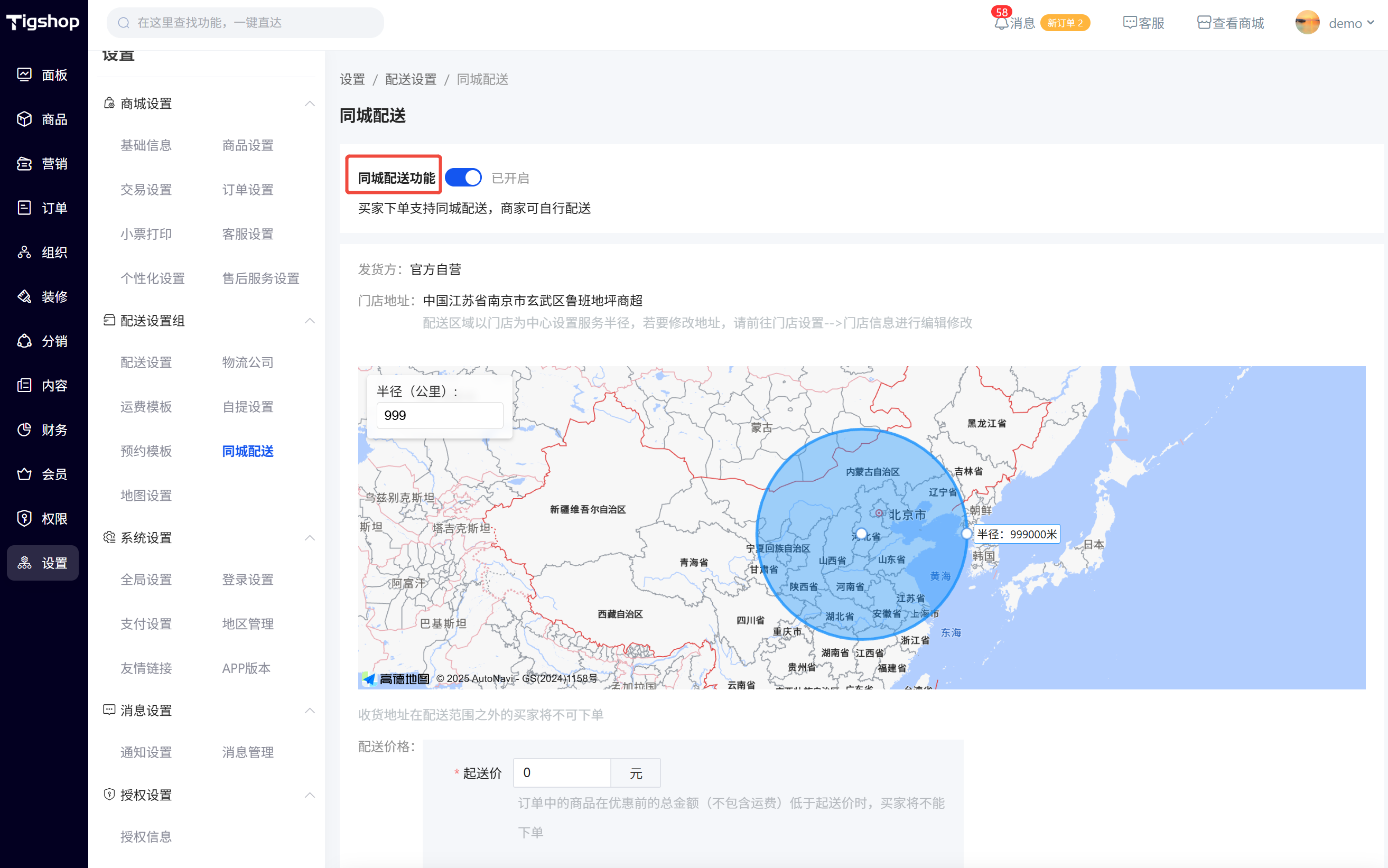Click the 订单 orders sidebar icon
The width and height of the screenshot is (1388, 868).
click(24, 208)
